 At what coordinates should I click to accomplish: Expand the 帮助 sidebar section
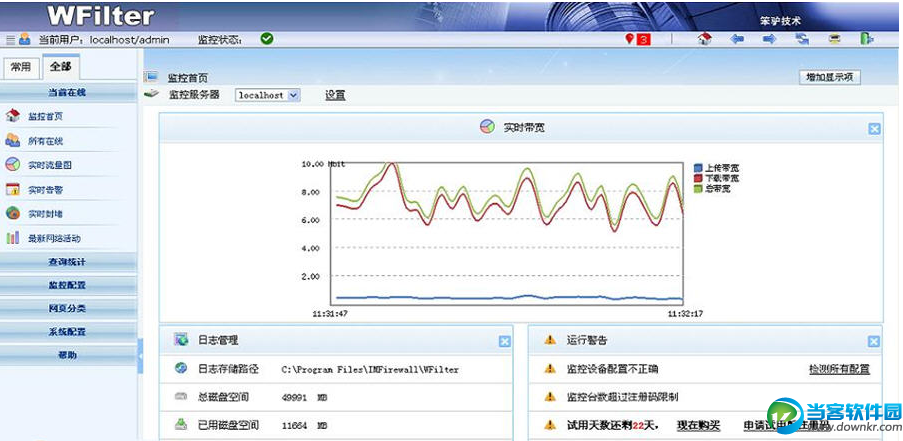(68, 356)
